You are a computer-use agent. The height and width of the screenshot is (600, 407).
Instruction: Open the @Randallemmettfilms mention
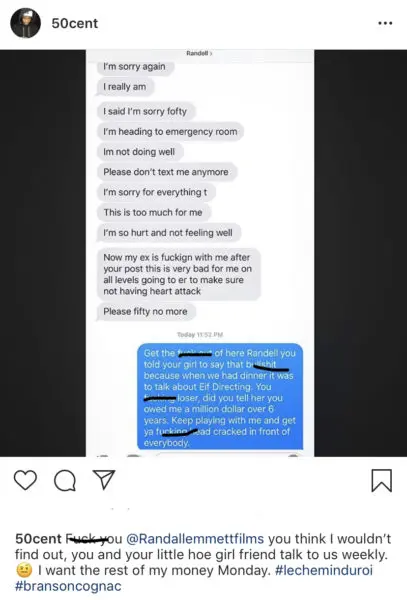pos(195,539)
